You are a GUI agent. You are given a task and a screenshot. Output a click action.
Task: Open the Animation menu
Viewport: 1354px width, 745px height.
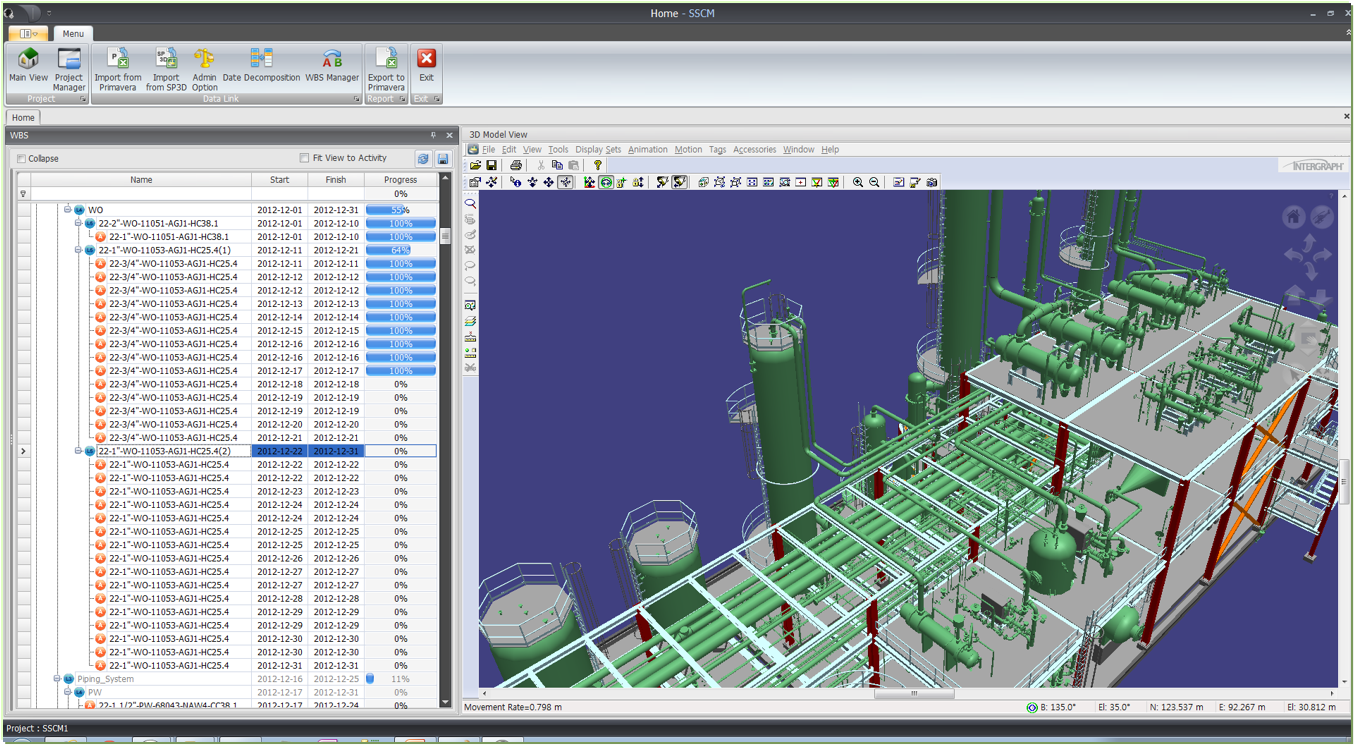[x=647, y=150]
